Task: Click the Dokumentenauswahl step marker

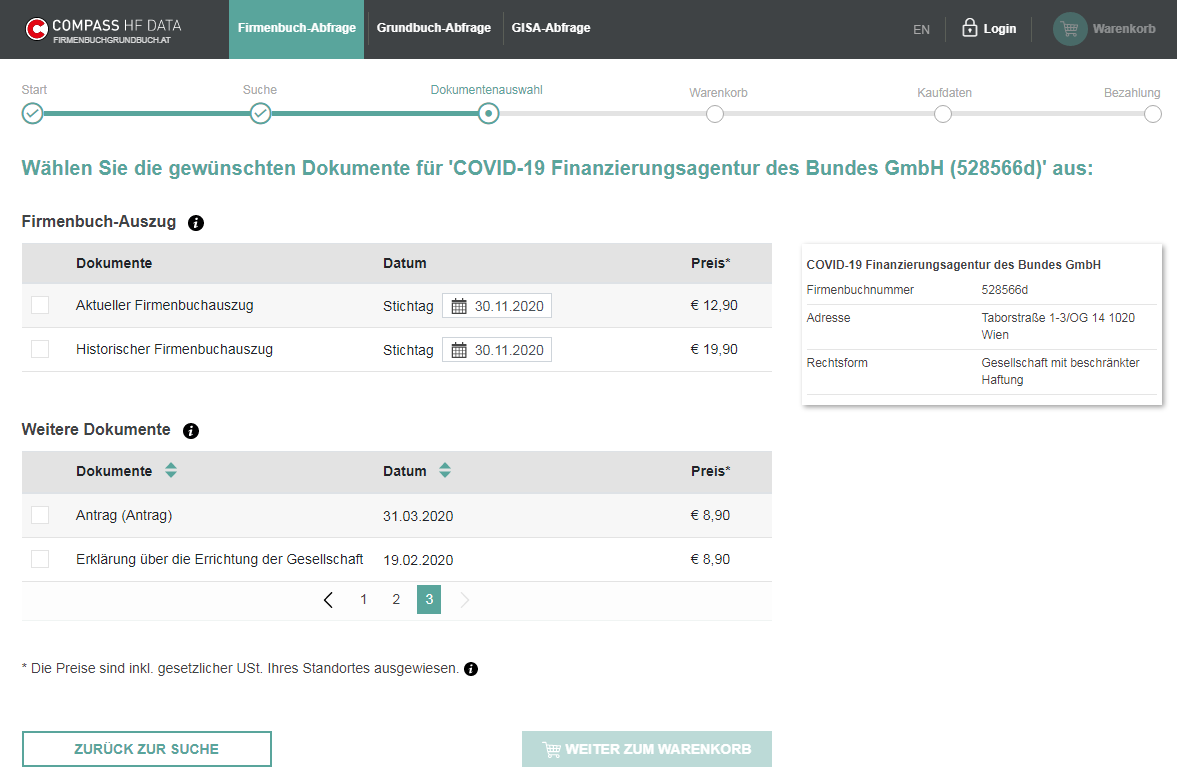Action: point(489,114)
